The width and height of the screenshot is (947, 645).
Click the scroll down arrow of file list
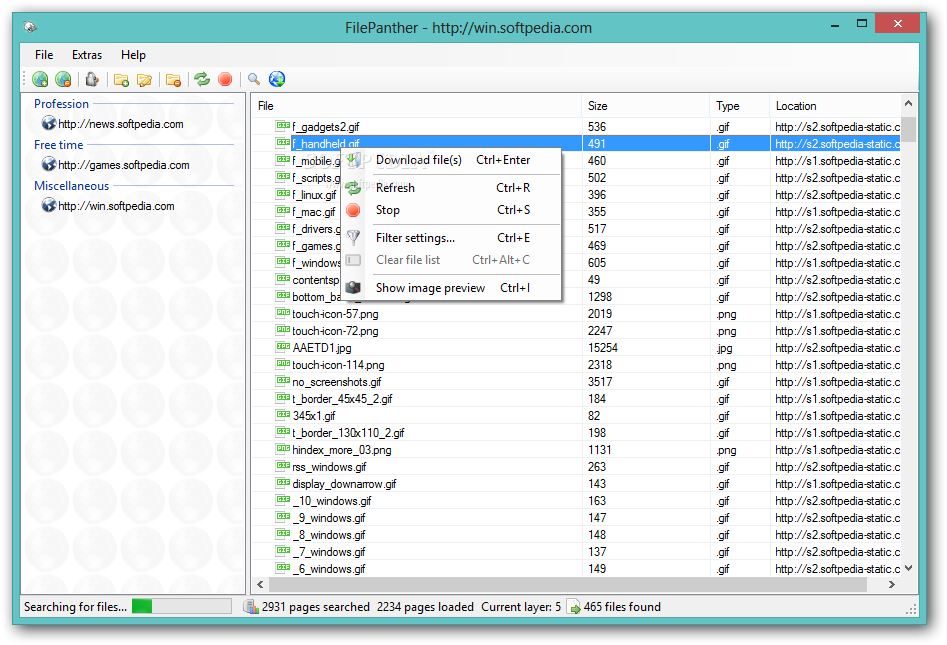pos(908,568)
